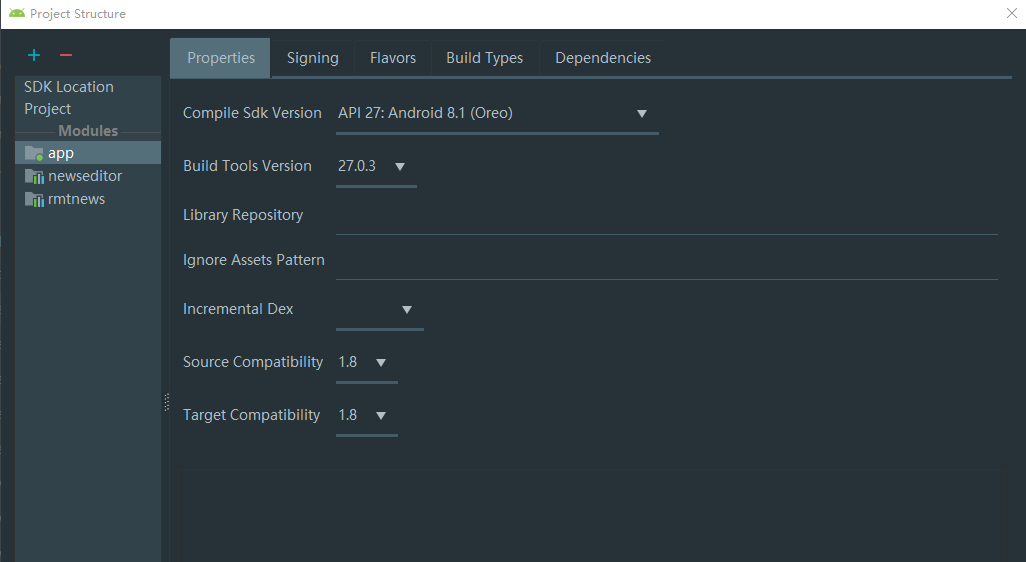Click the rmtnews library module icon
This screenshot has height=562, width=1026.
(34, 199)
